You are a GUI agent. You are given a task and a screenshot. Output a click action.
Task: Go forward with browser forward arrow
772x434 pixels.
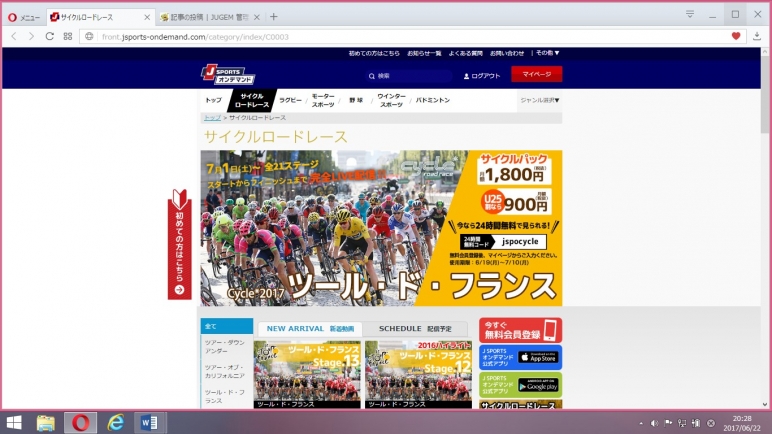pyautogui.click(x=32, y=36)
